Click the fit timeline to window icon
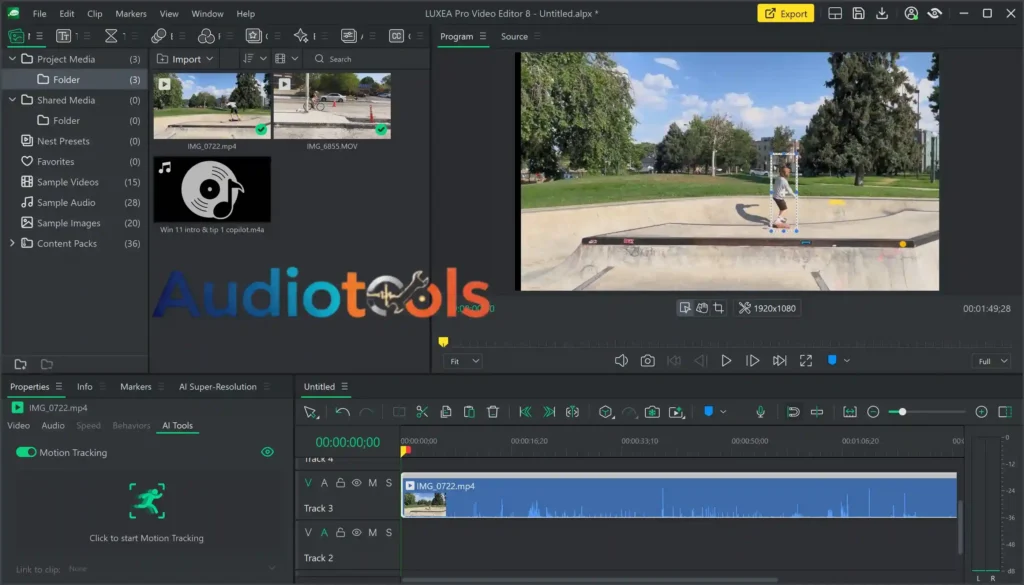 pos(850,412)
